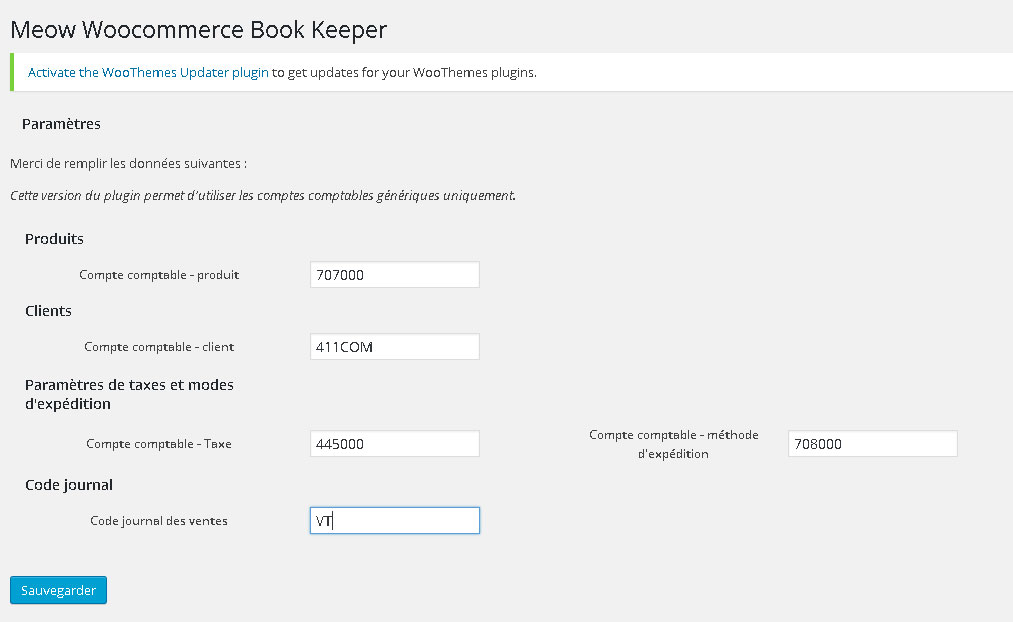Click the Code journal heading
Viewport: 1013px width, 622px height.
click(69, 485)
